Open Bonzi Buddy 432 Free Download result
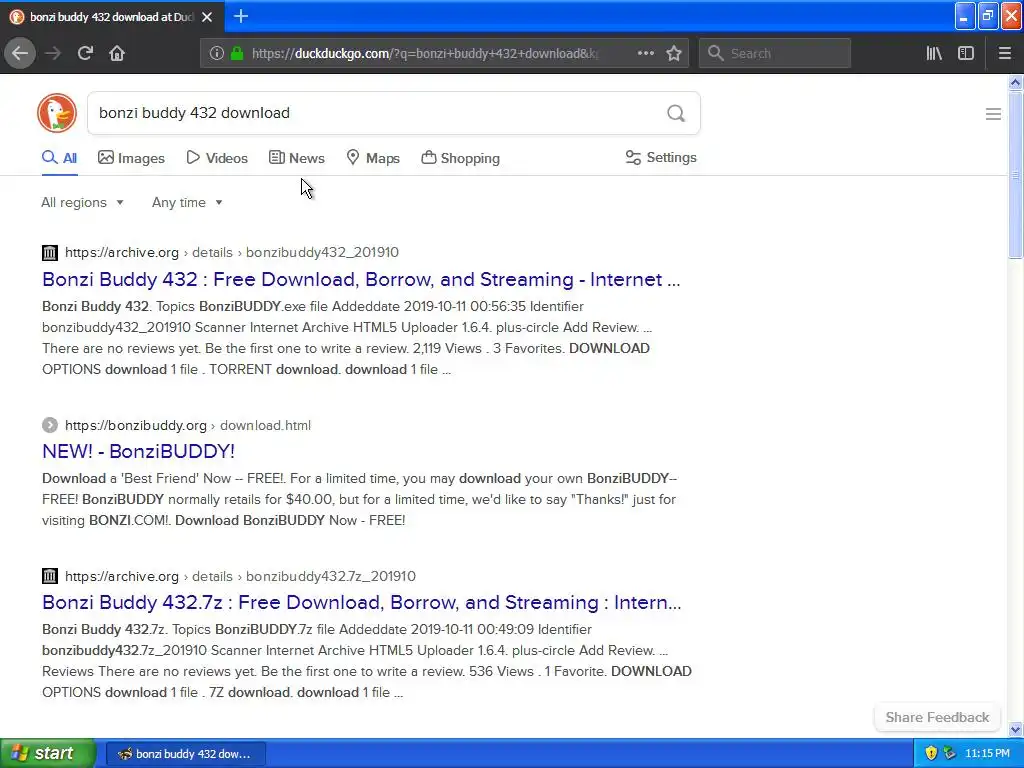The image size is (1024, 768). coord(361,280)
